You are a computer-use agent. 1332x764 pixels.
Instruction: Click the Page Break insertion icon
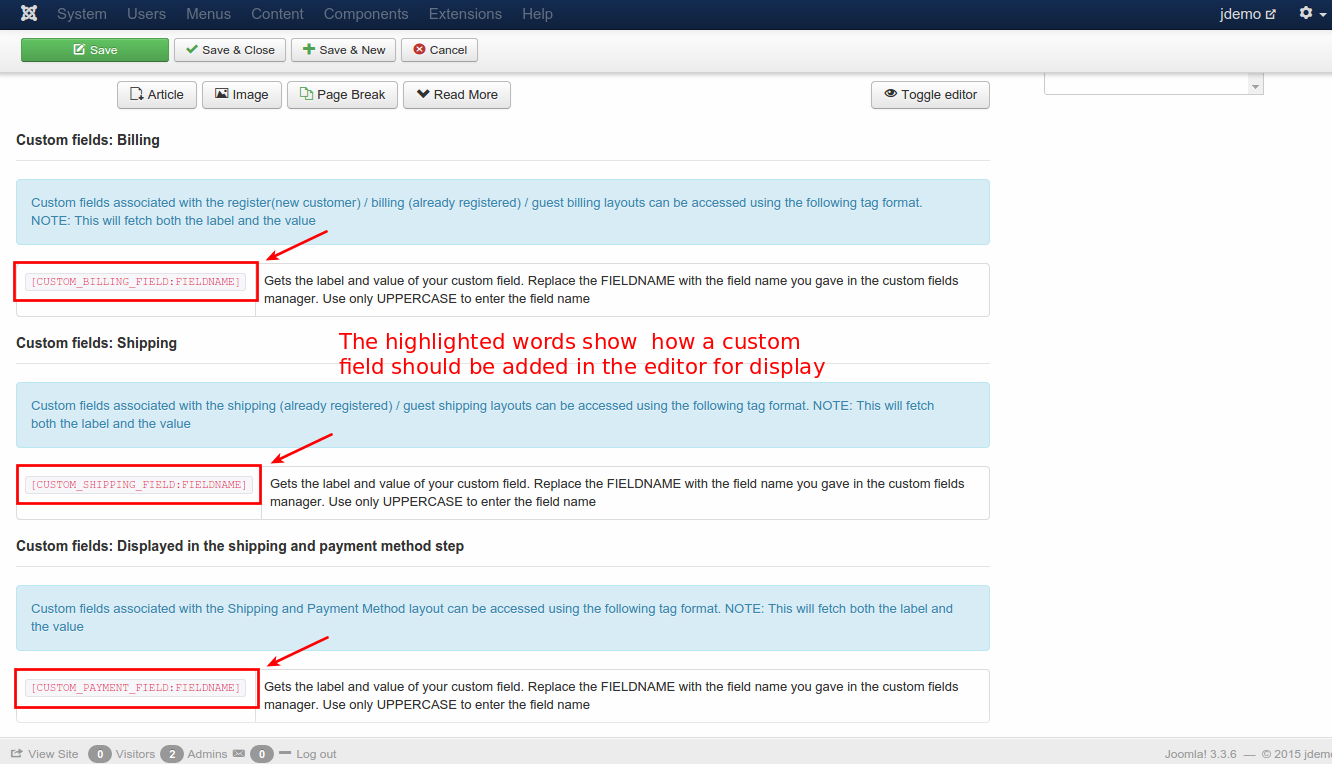click(307, 95)
